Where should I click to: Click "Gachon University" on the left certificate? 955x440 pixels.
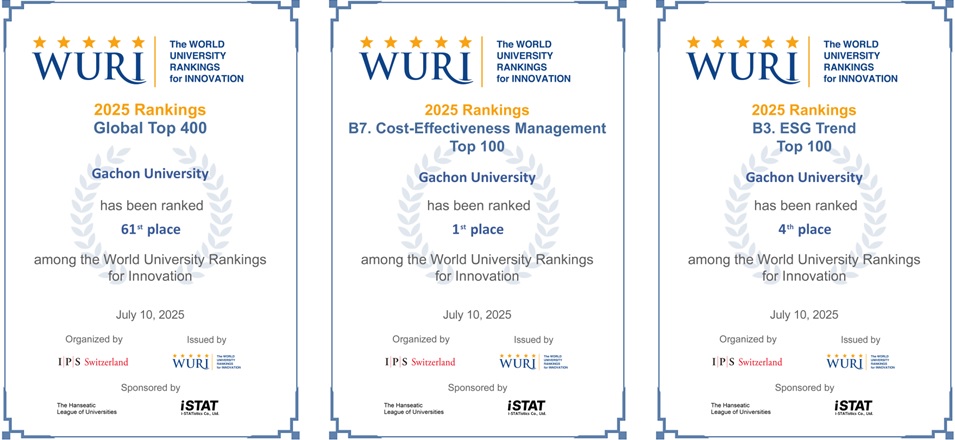(150, 173)
